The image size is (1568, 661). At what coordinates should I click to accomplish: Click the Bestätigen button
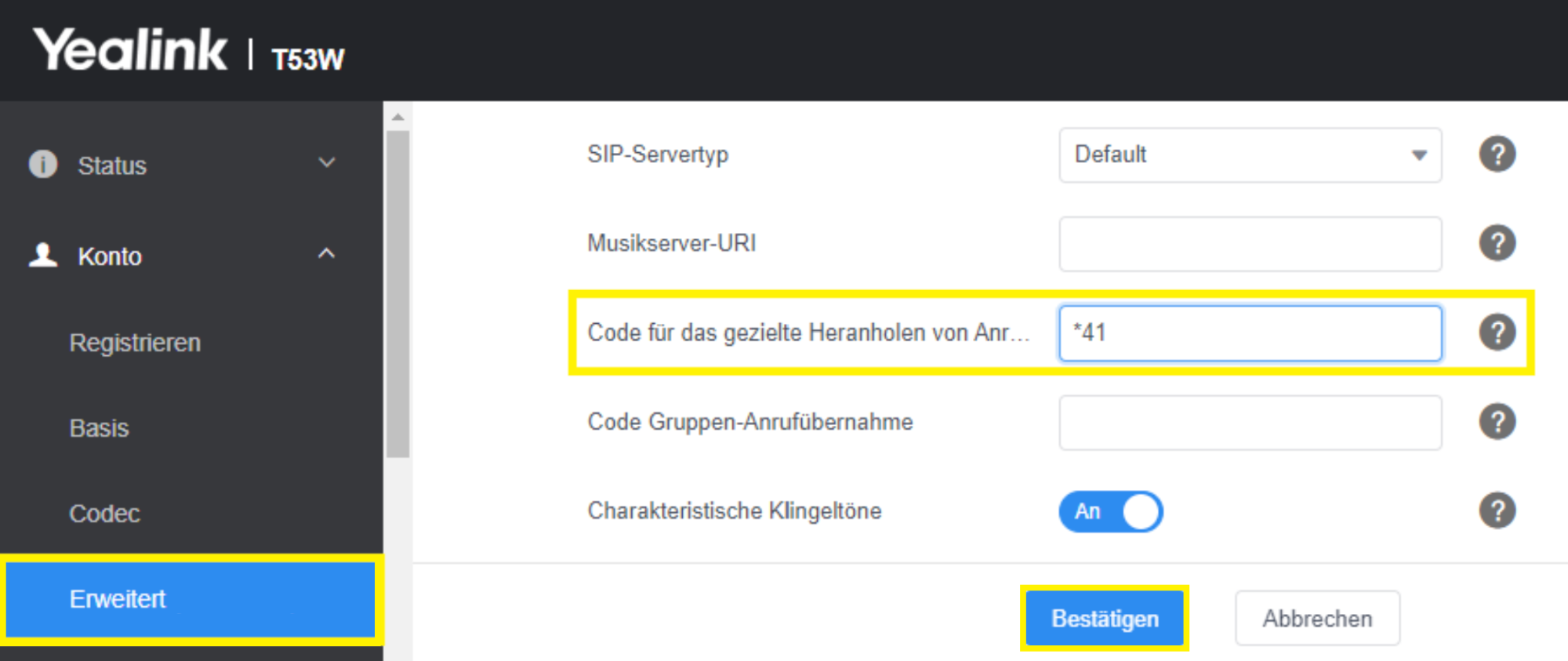pos(1105,619)
